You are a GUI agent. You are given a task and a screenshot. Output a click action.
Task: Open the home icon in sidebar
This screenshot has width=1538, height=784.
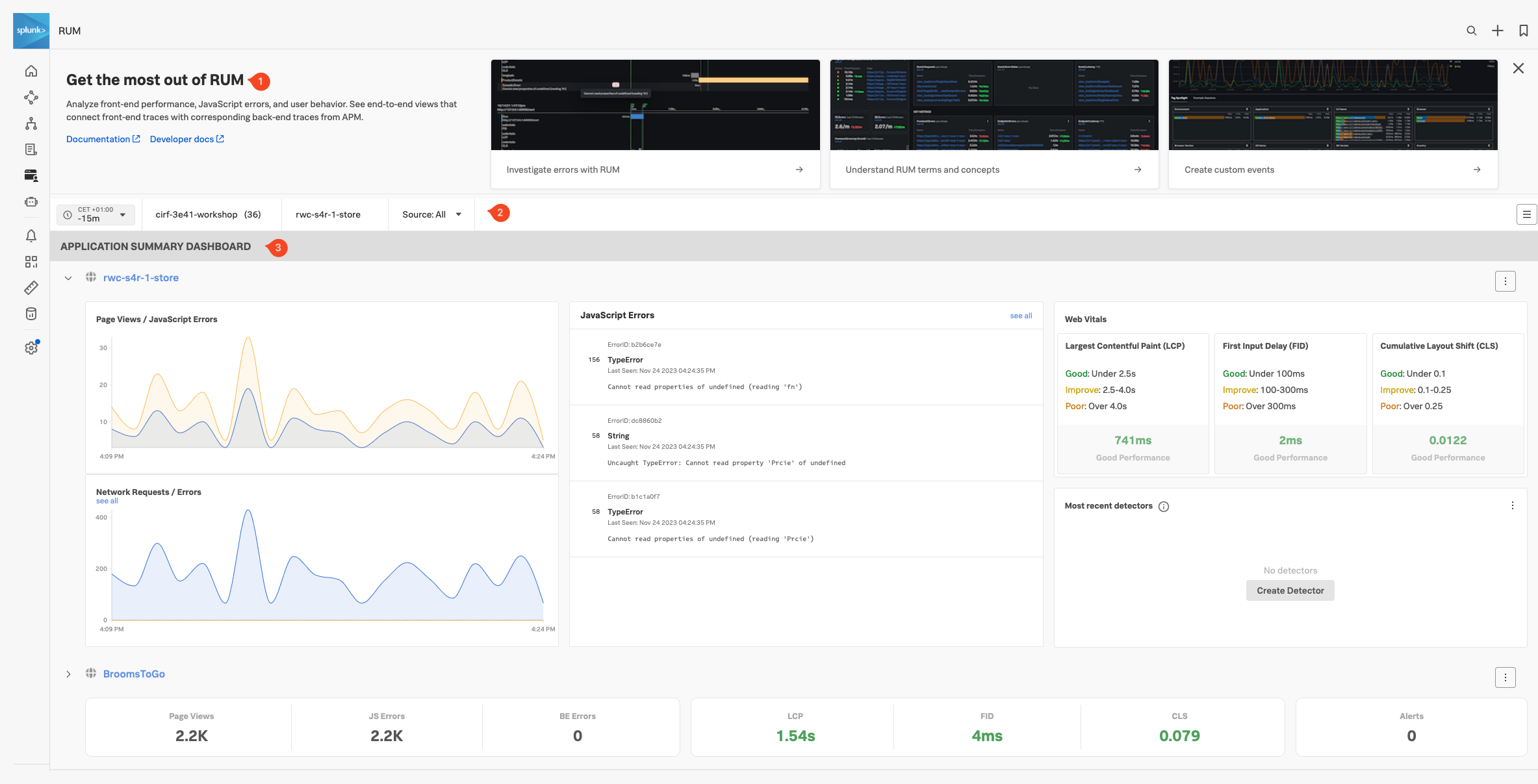[x=31, y=71]
